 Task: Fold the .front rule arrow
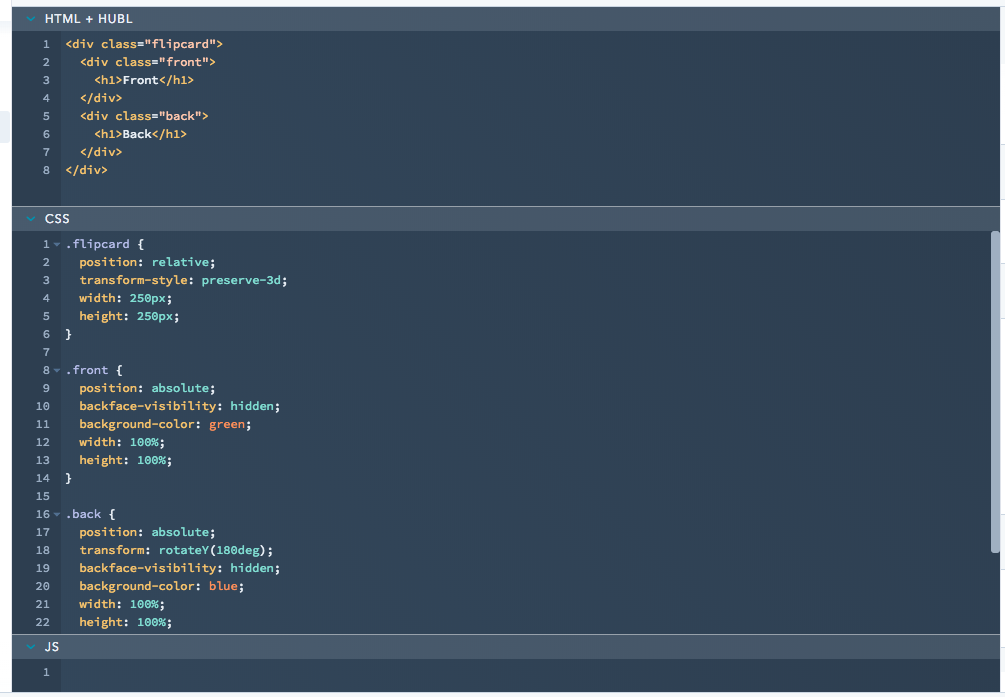click(57, 371)
